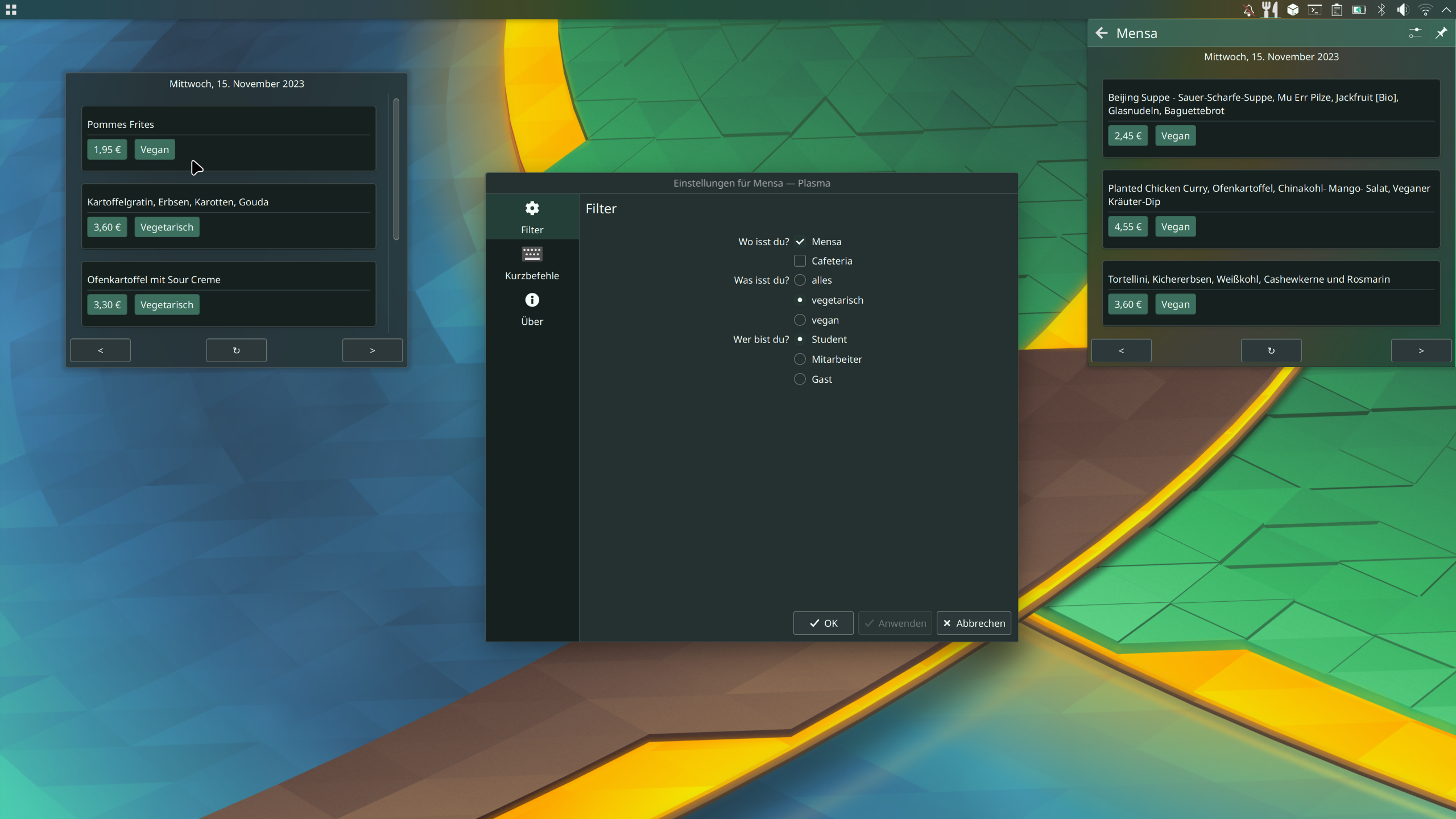Click the desktop widget vertical scrollbar

point(396,169)
